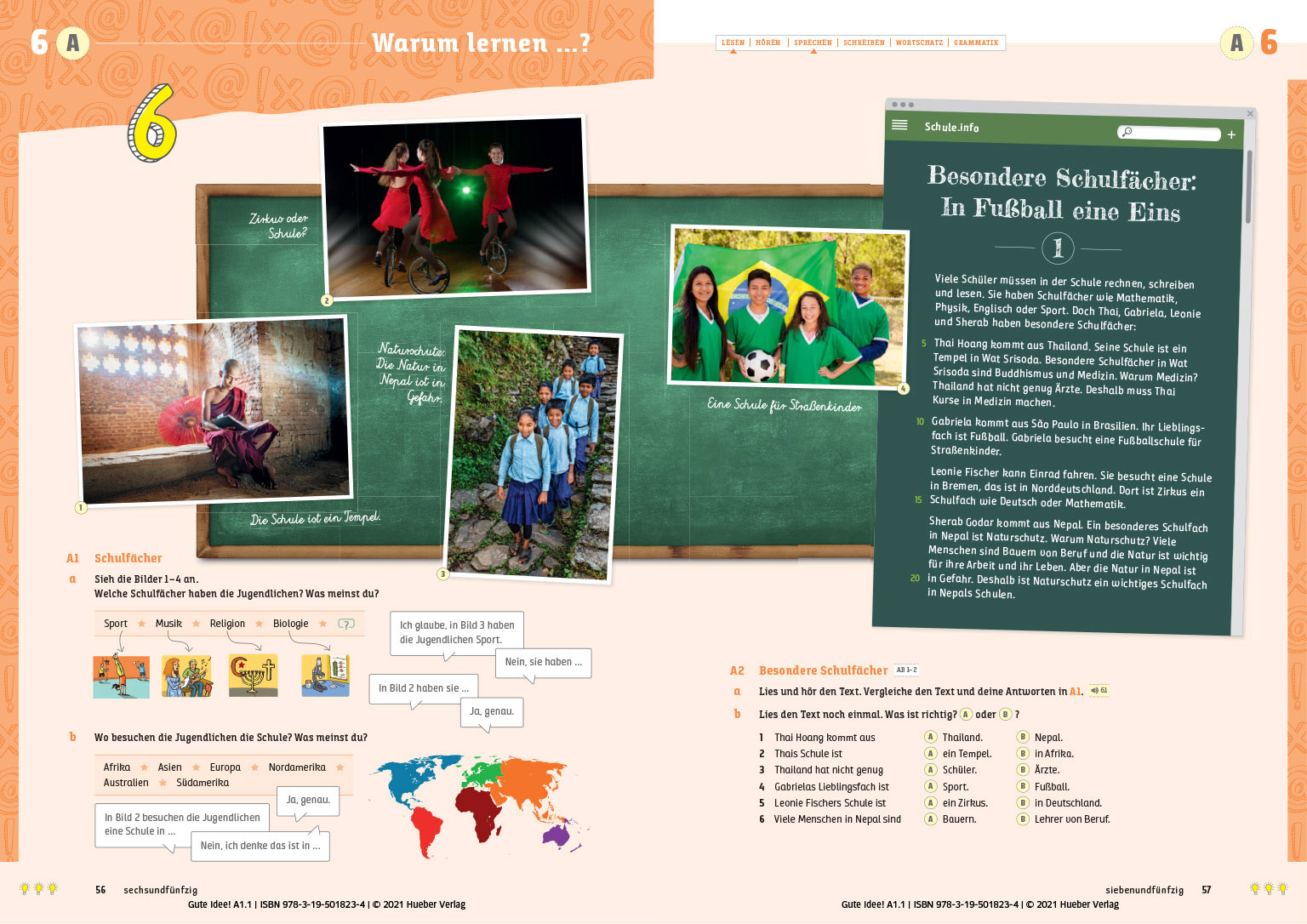
Task: Click speech bubble 'In Bild 2 haben sie …'
Action: [x=424, y=690]
